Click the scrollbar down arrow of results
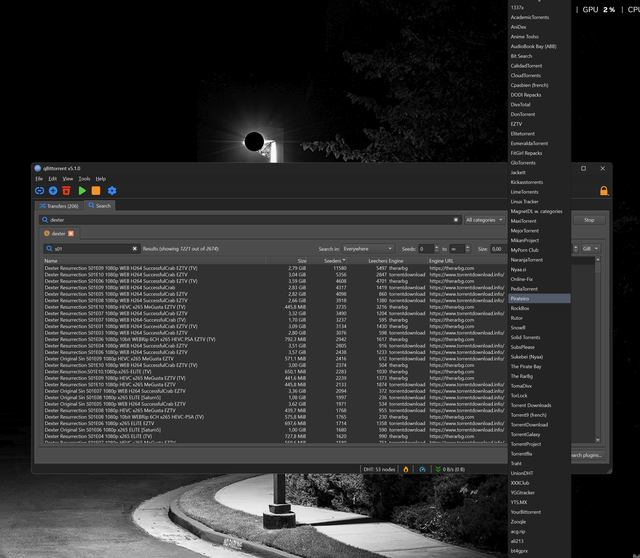The height and width of the screenshot is (558, 640). 598,440
